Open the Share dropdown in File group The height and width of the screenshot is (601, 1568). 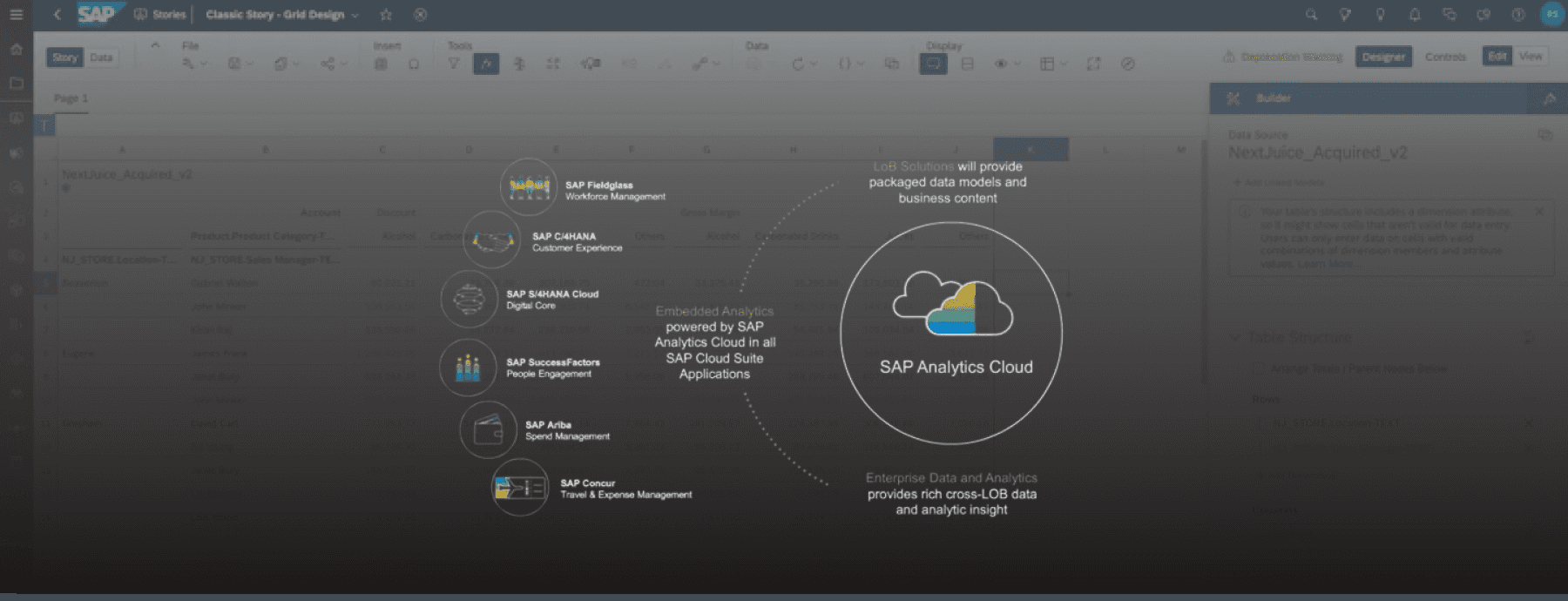tap(333, 64)
